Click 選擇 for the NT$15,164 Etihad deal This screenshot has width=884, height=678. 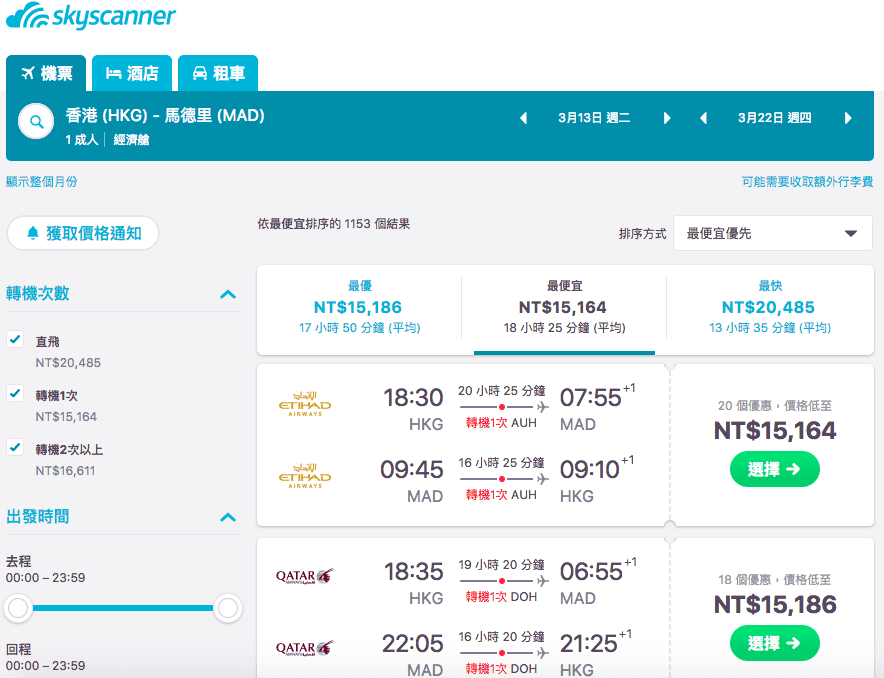(775, 469)
